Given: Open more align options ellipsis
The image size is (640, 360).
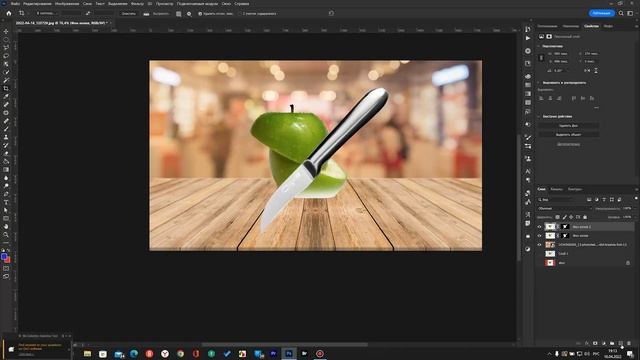Looking at the screenshot, I should click(596, 108).
